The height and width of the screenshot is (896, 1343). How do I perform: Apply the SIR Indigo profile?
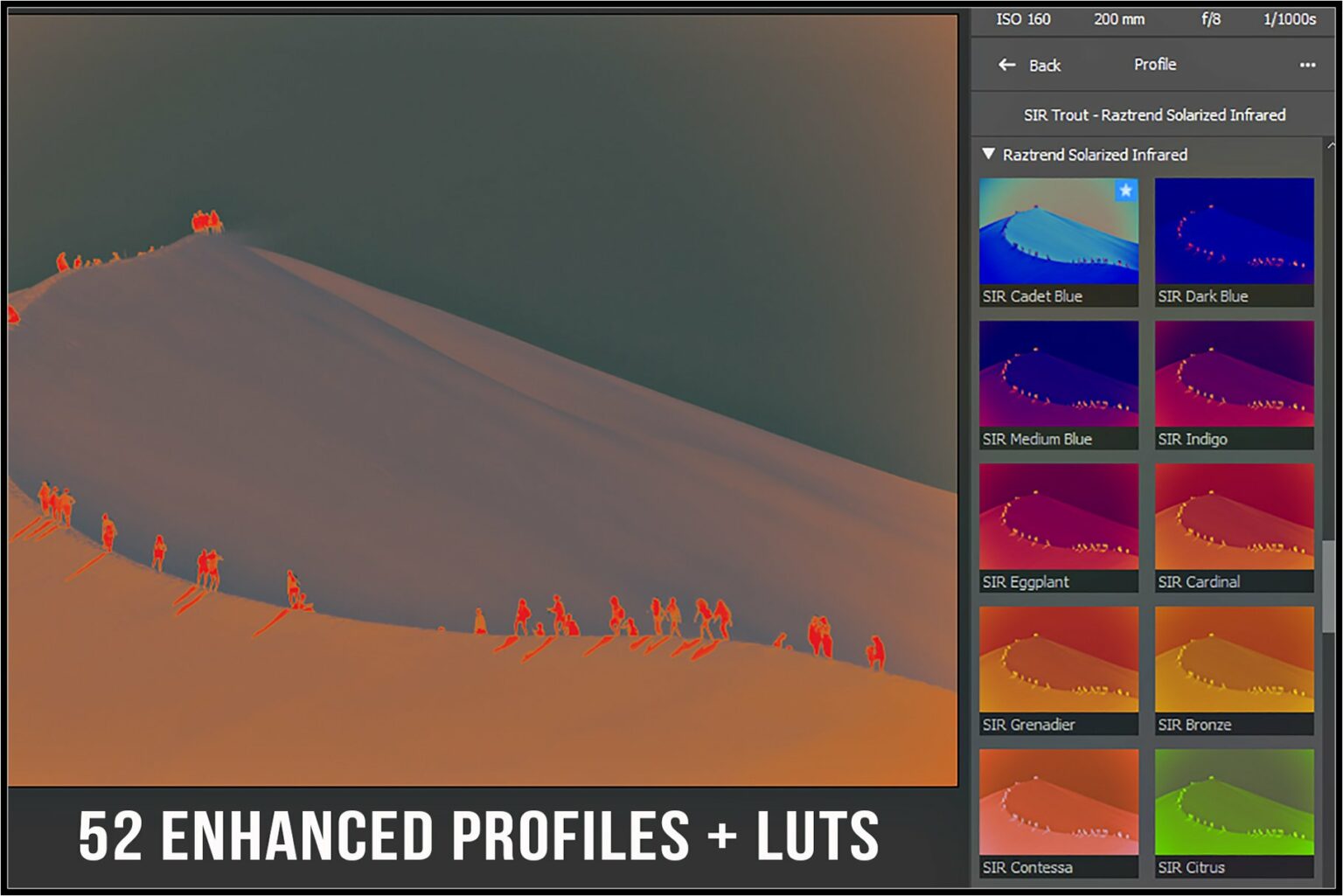coord(1234,376)
